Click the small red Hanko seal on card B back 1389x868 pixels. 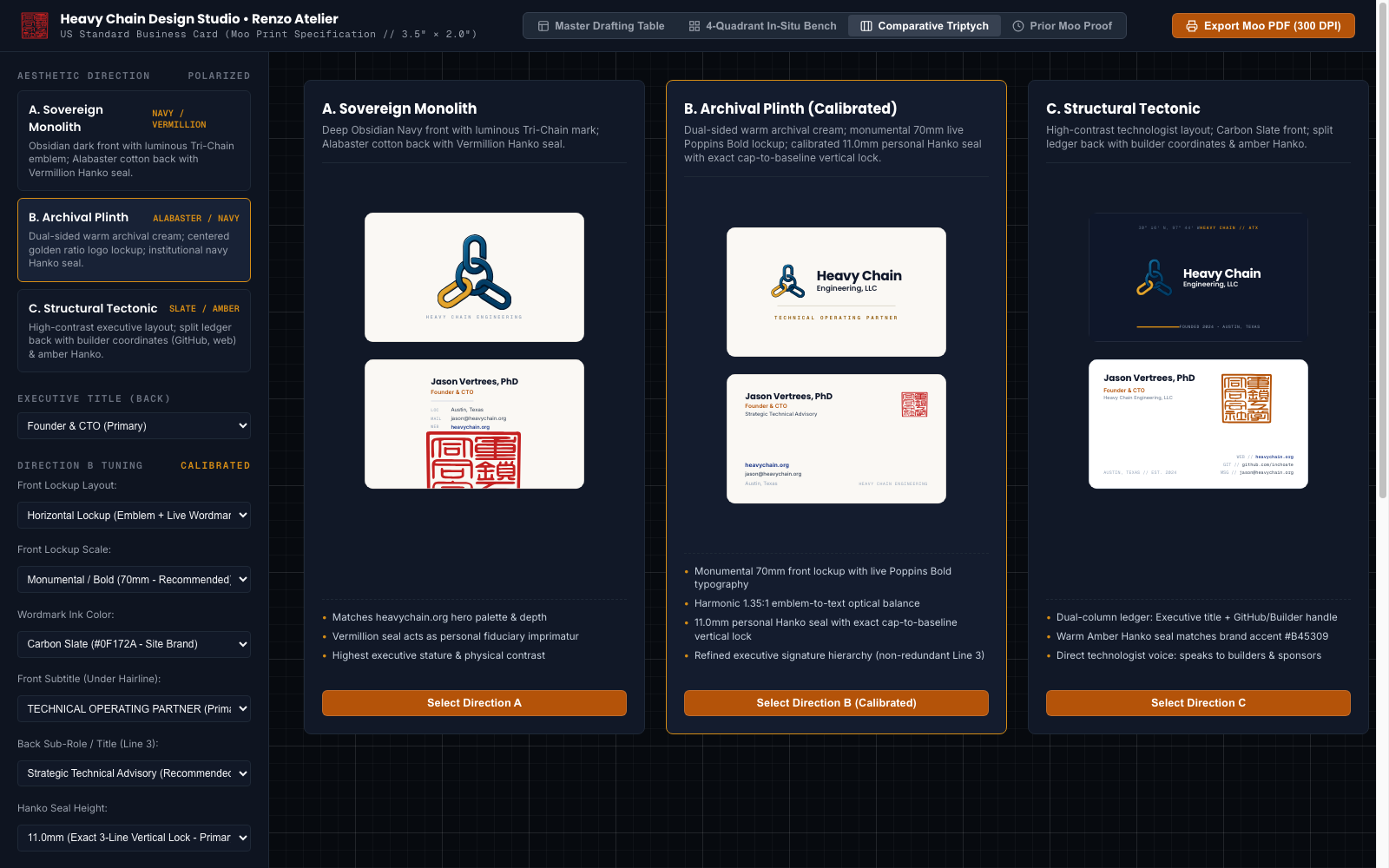tap(914, 404)
